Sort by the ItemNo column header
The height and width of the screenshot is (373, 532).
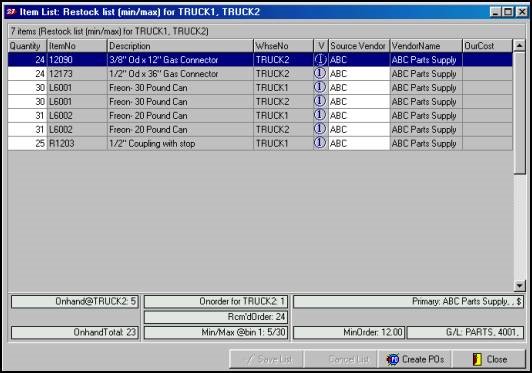77,46
